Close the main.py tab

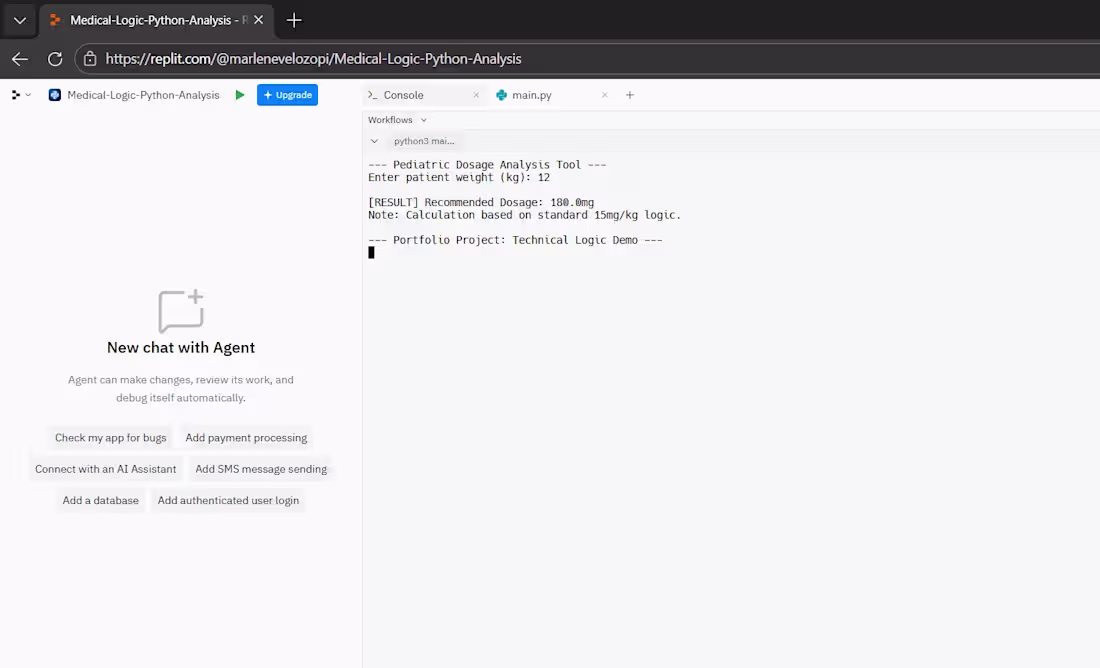605,95
